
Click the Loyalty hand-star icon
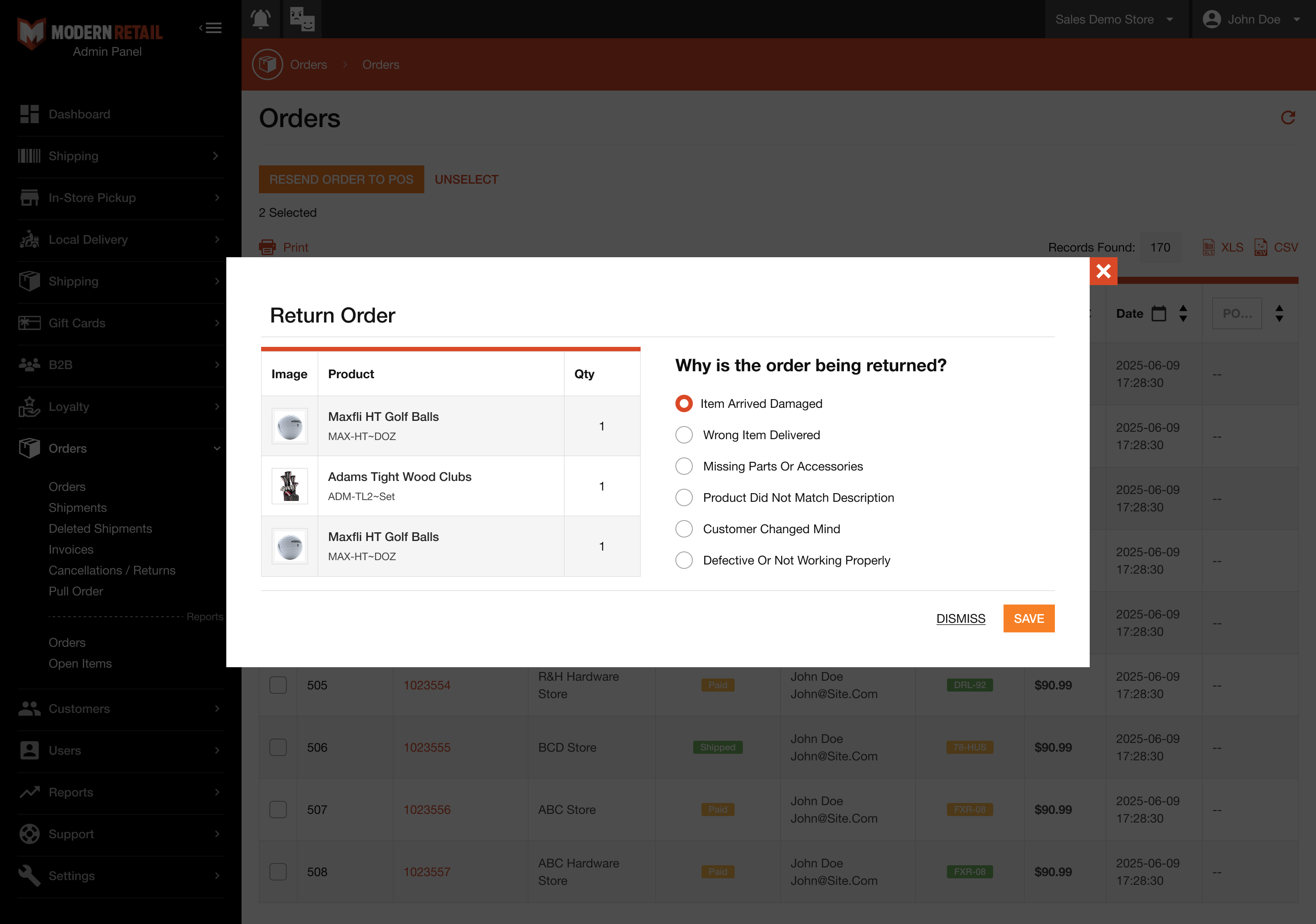tap(29, 407)
